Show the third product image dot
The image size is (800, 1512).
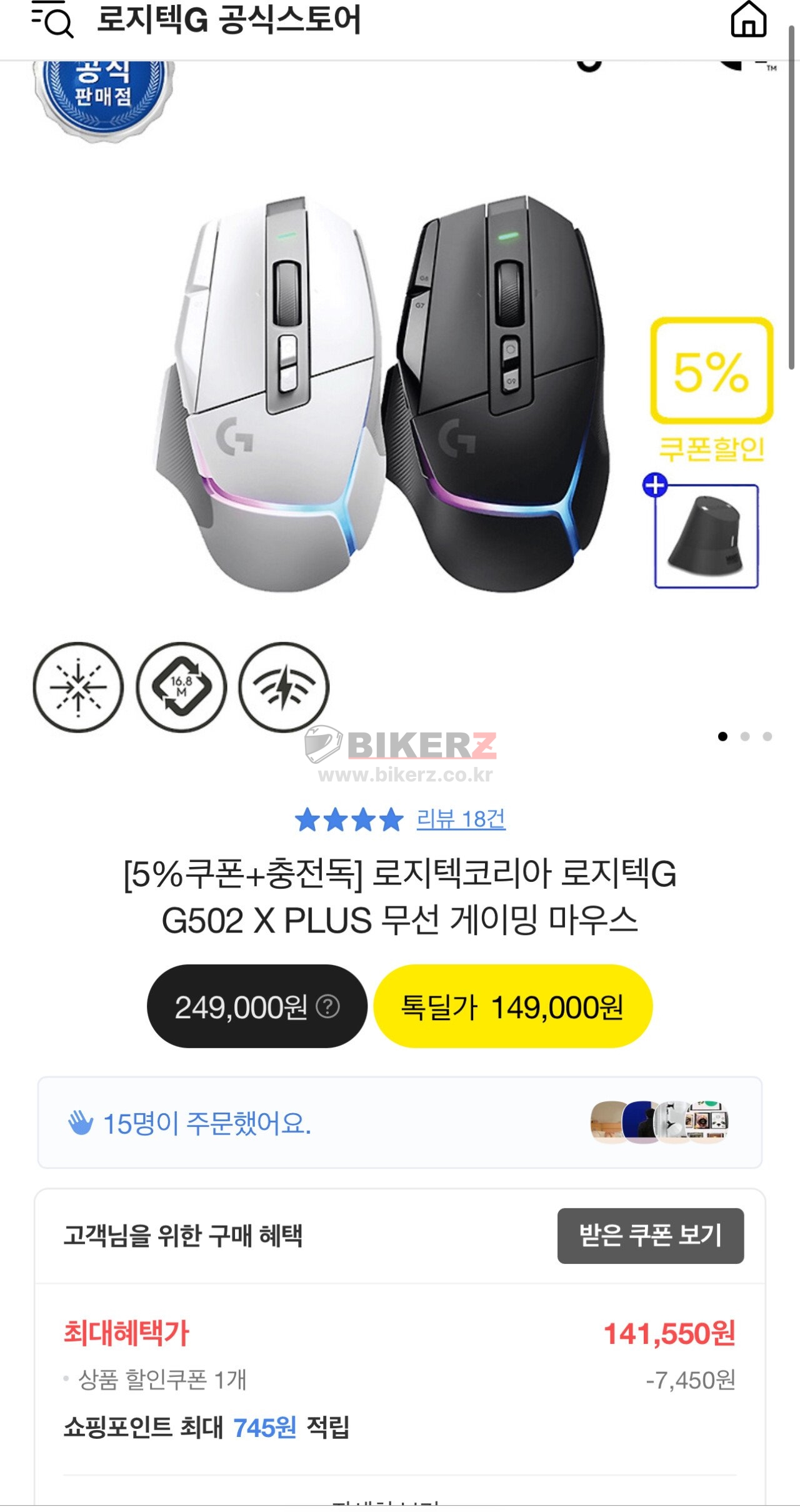pyautogui.click(x=767, y=736)
